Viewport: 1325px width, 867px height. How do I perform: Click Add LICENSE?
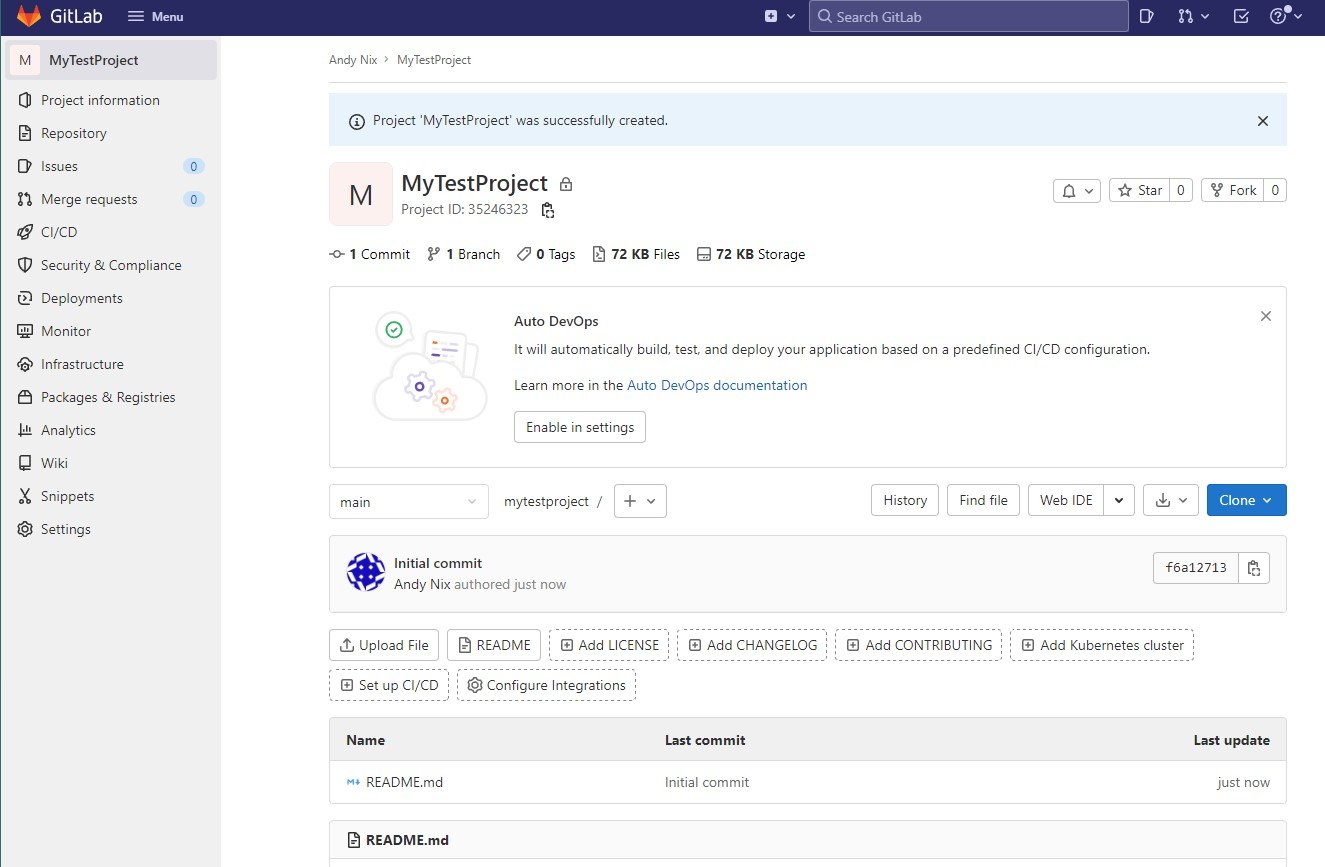coord(609,645)
